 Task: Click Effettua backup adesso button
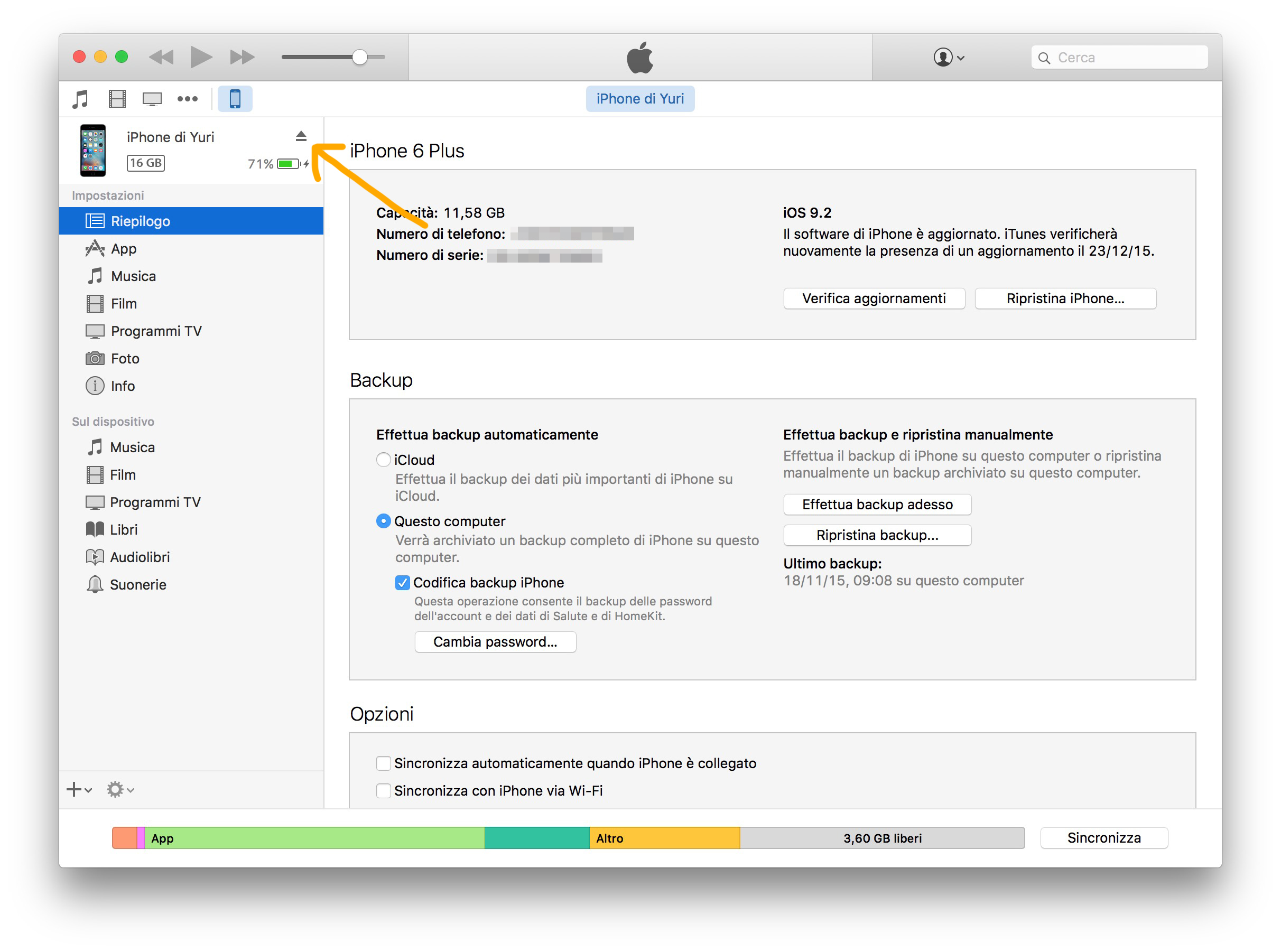(x=877, y=505)
